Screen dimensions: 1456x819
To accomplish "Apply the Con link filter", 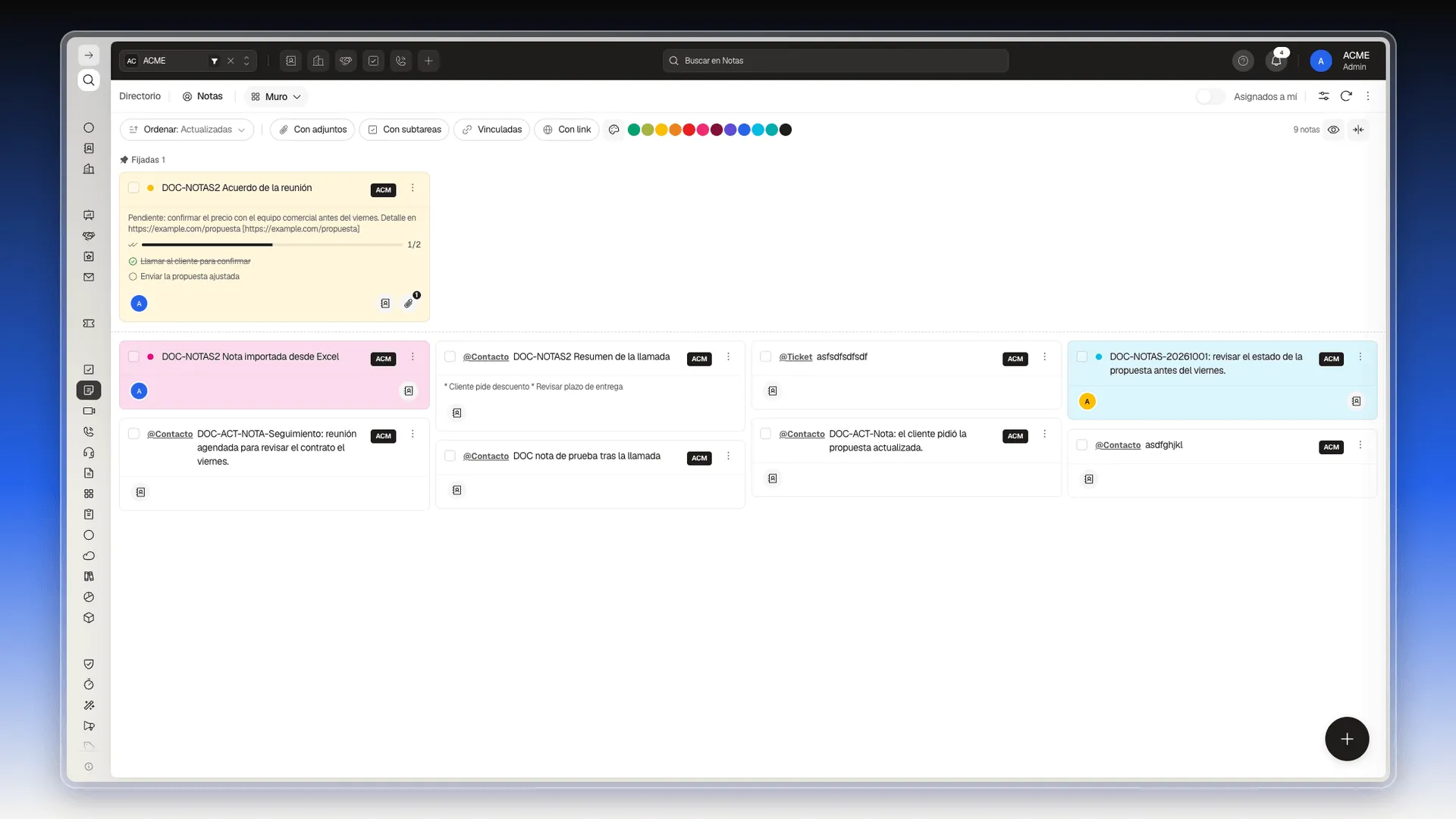I will (x=566, y=130).
